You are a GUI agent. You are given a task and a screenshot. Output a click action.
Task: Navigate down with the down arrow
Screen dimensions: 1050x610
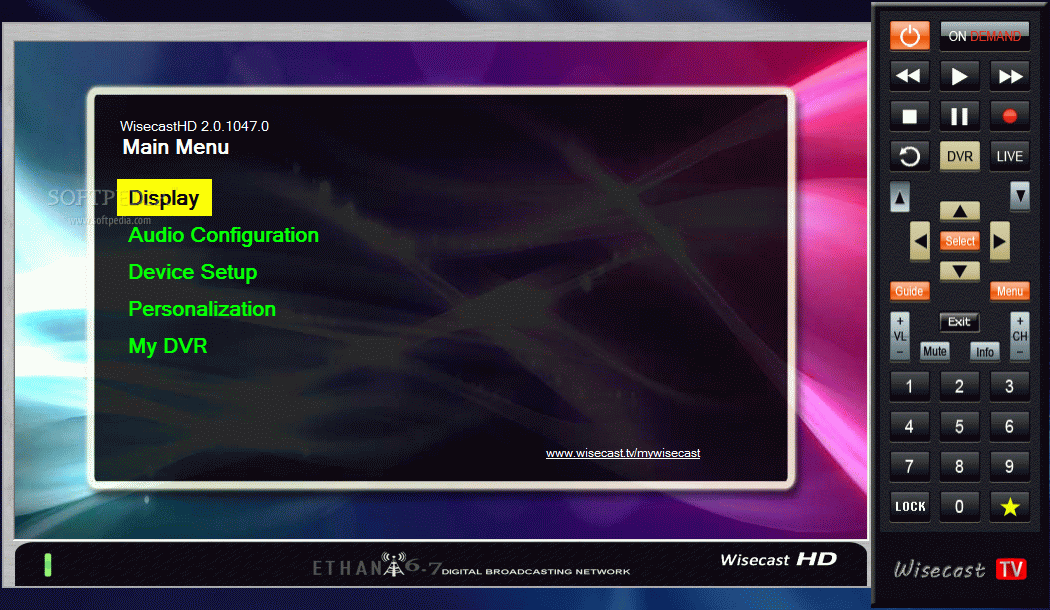point(960,271)
